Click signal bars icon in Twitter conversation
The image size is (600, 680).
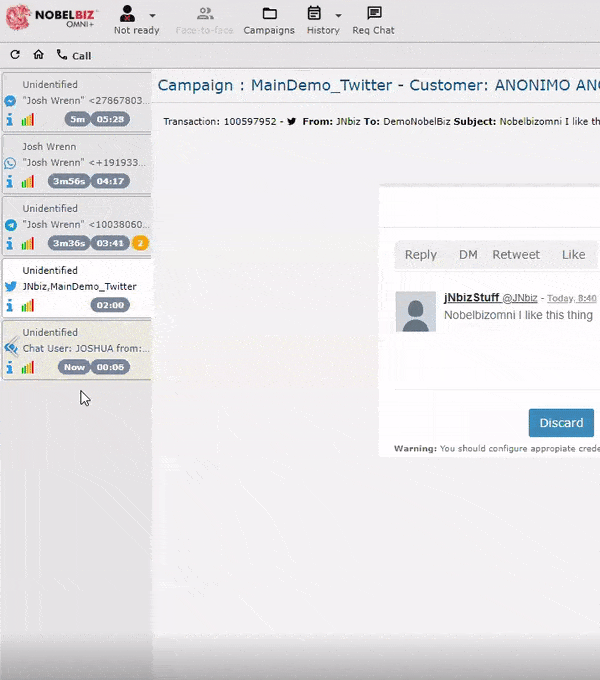tap(28, 305)
